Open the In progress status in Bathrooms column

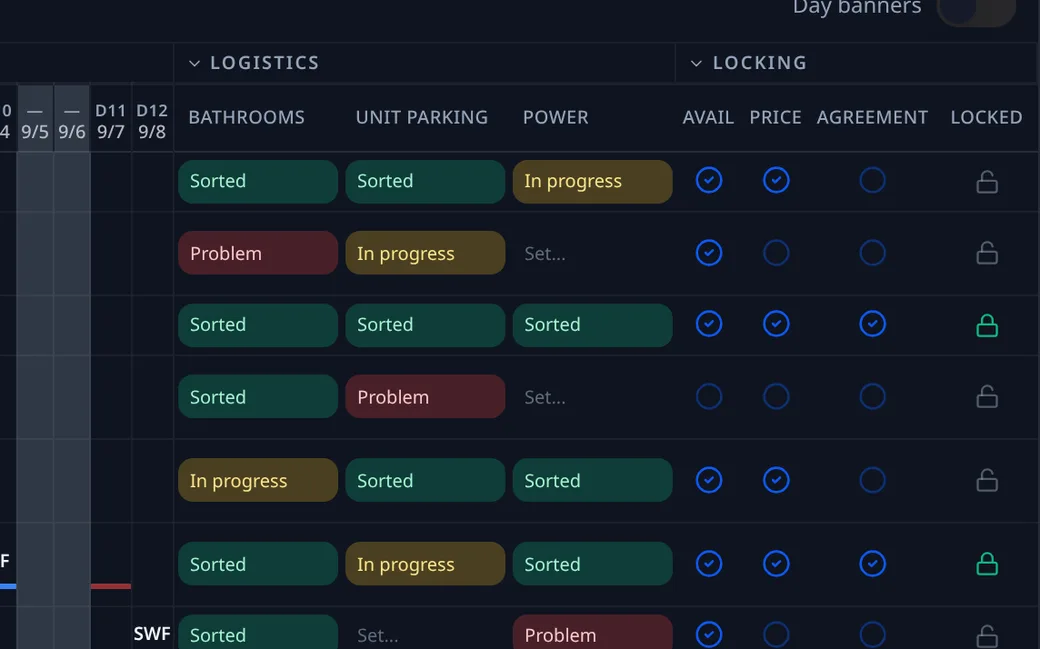coord(258,480)
